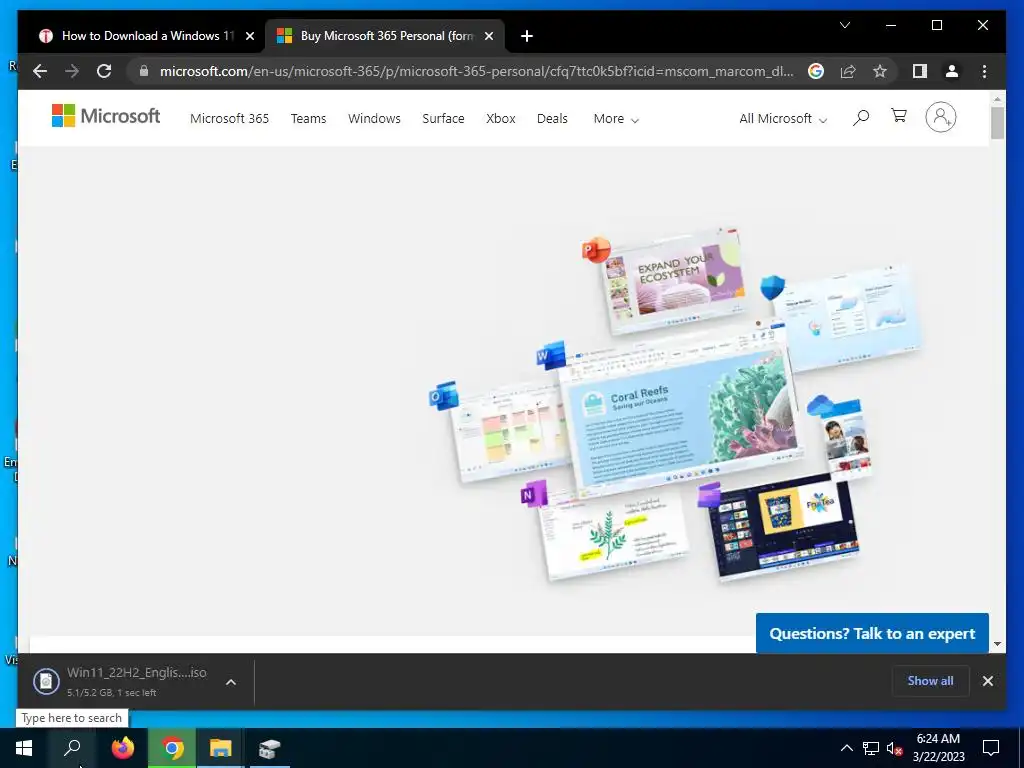The height and width of the screenshot is (768, 1024).
Task: Open the notification center
Action: (x=991, y=748)
